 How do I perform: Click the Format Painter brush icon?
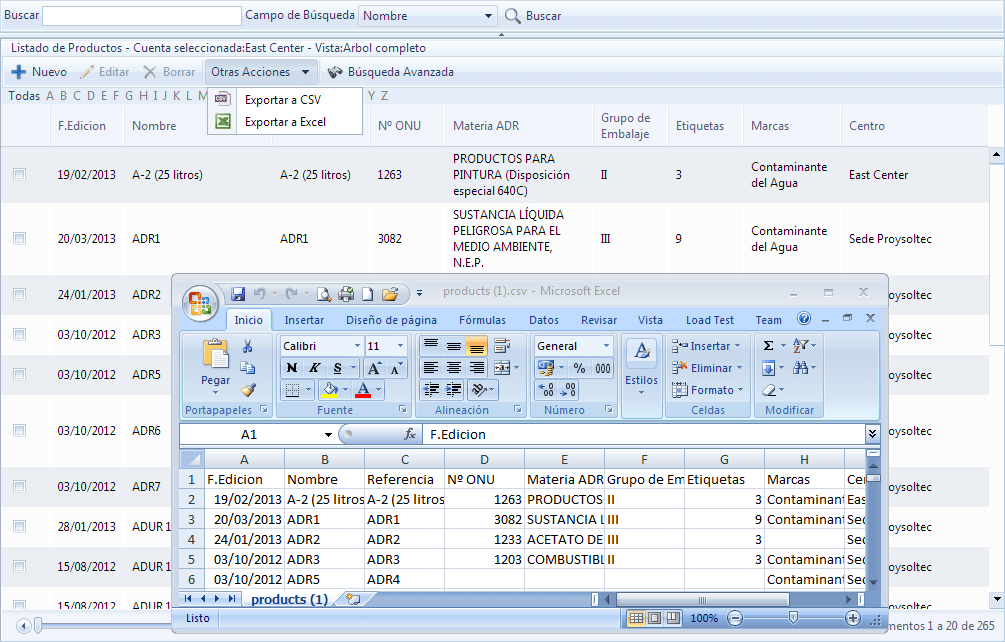(x=247, y=390)
